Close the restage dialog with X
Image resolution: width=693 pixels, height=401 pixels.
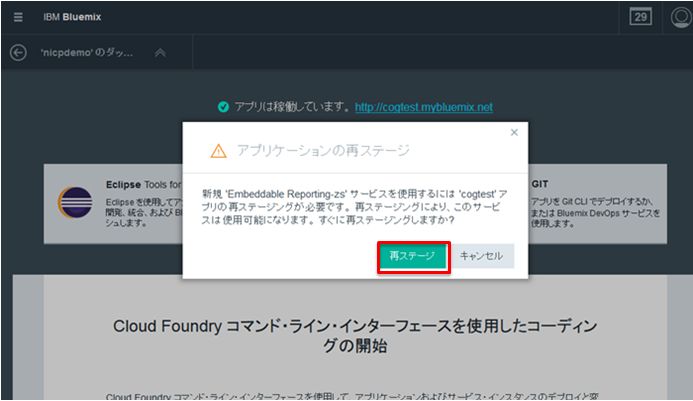point(514,132)
